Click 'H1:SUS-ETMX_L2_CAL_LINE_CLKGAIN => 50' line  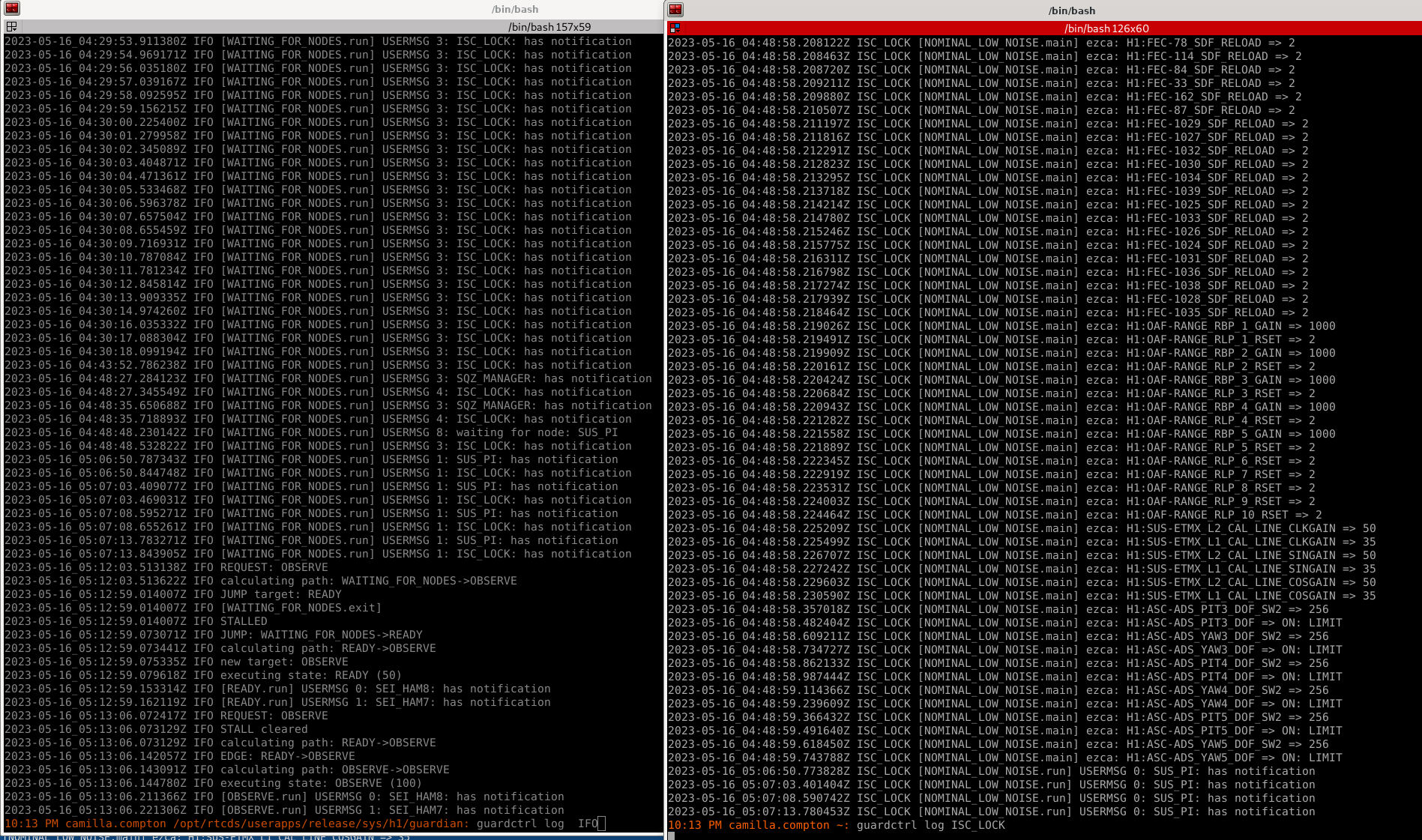coord(1022,528)
